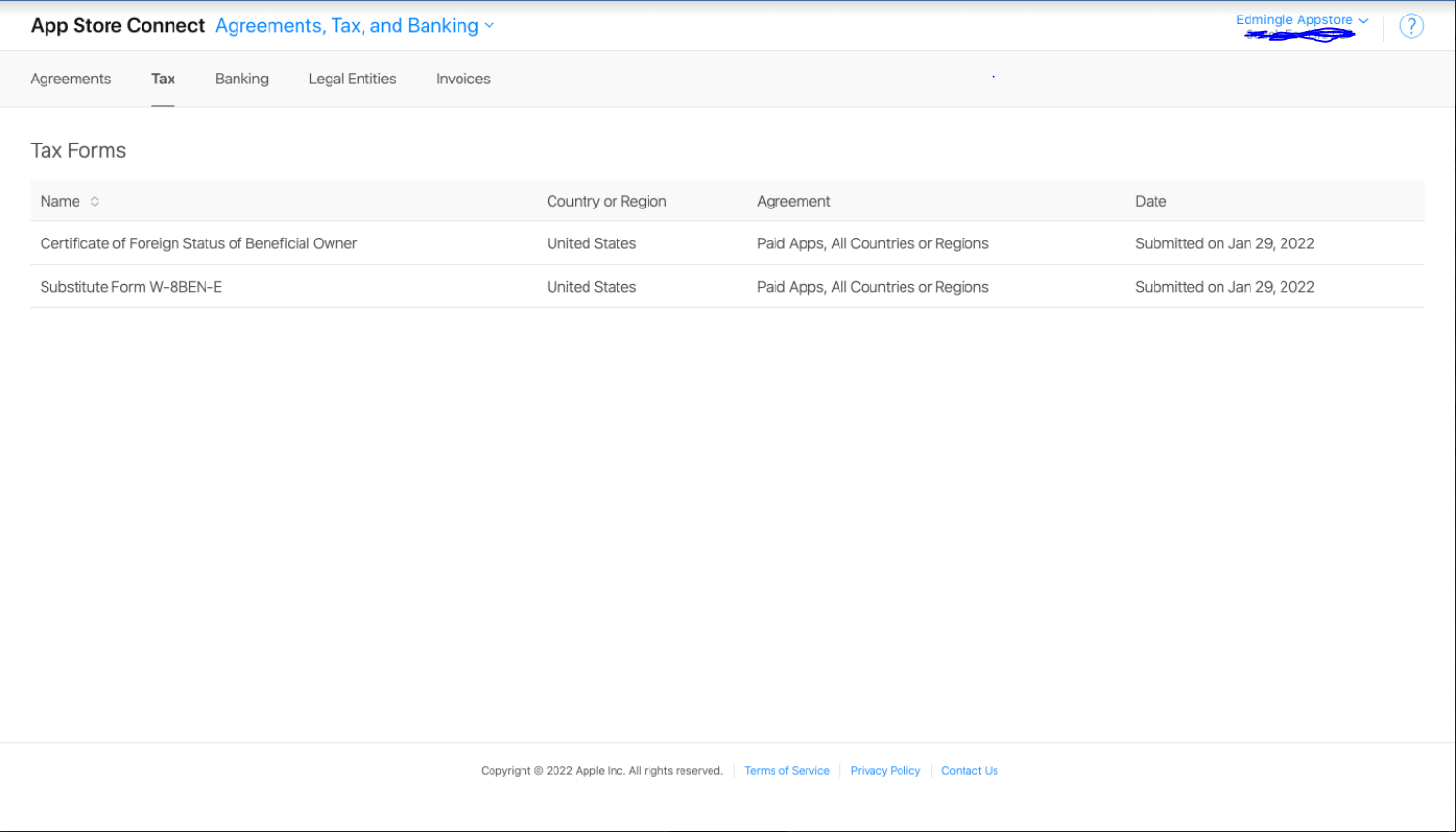This screenshot has width=1456, height=832.
Task: Open Terms of Service link
Action: [x=786, y=771]
